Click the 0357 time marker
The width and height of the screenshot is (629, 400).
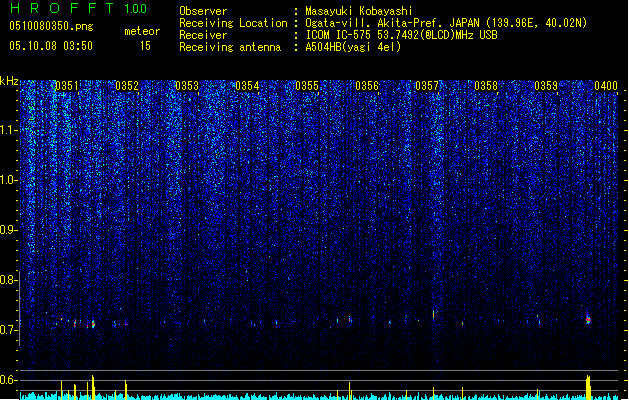pos(427,86)
